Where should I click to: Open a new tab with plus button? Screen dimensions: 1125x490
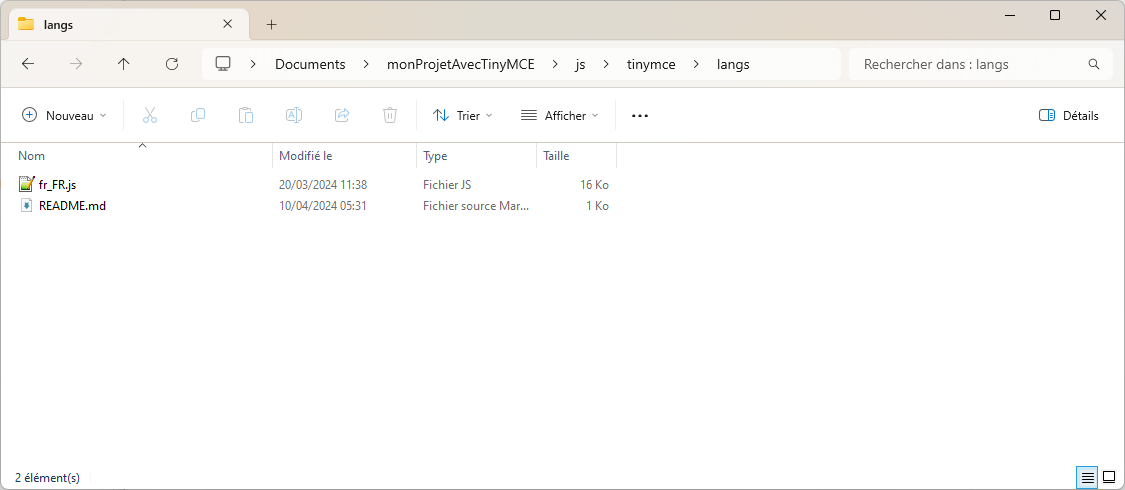click(271, 24)
